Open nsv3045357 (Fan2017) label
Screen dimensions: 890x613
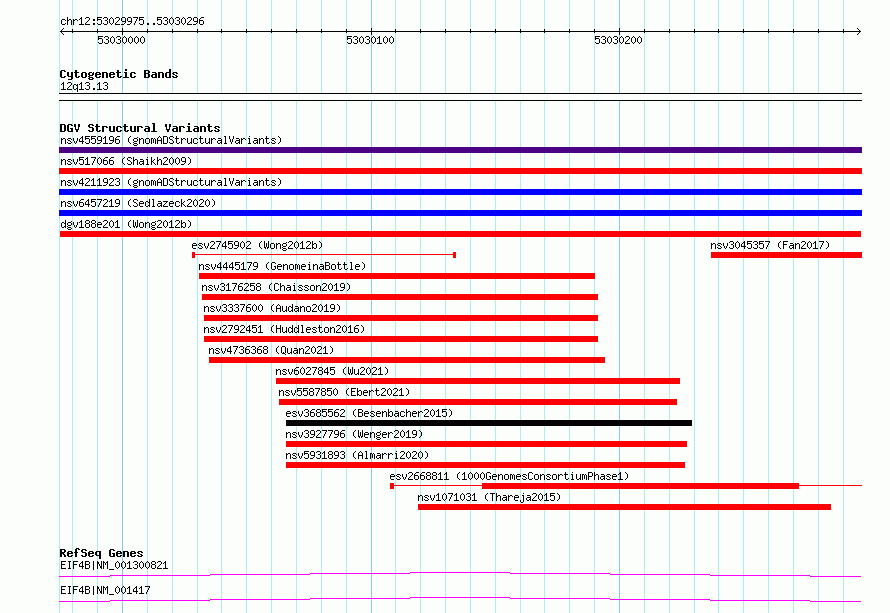coord(770,245)
